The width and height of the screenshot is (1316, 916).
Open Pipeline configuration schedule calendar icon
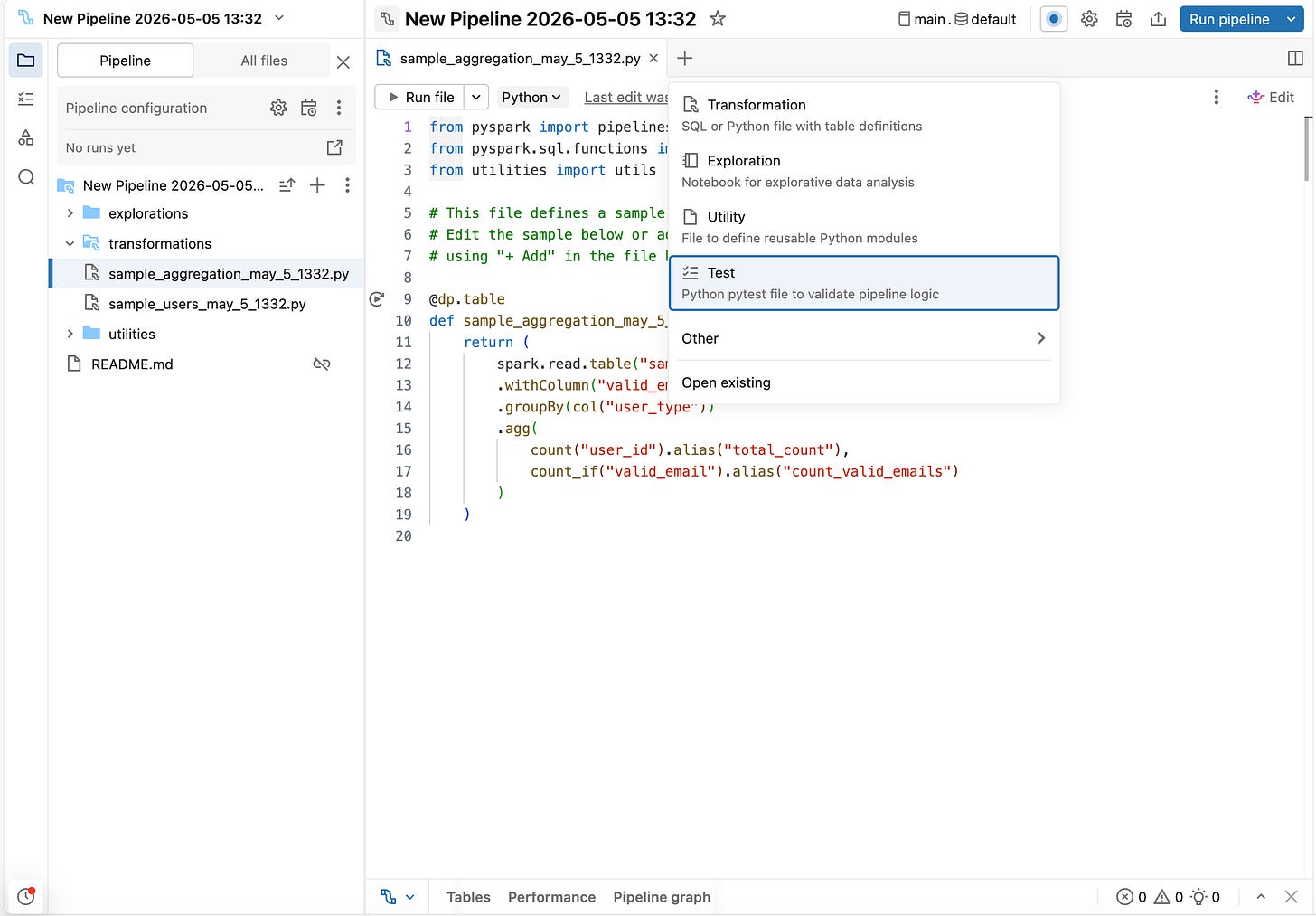tap(309, 108)
